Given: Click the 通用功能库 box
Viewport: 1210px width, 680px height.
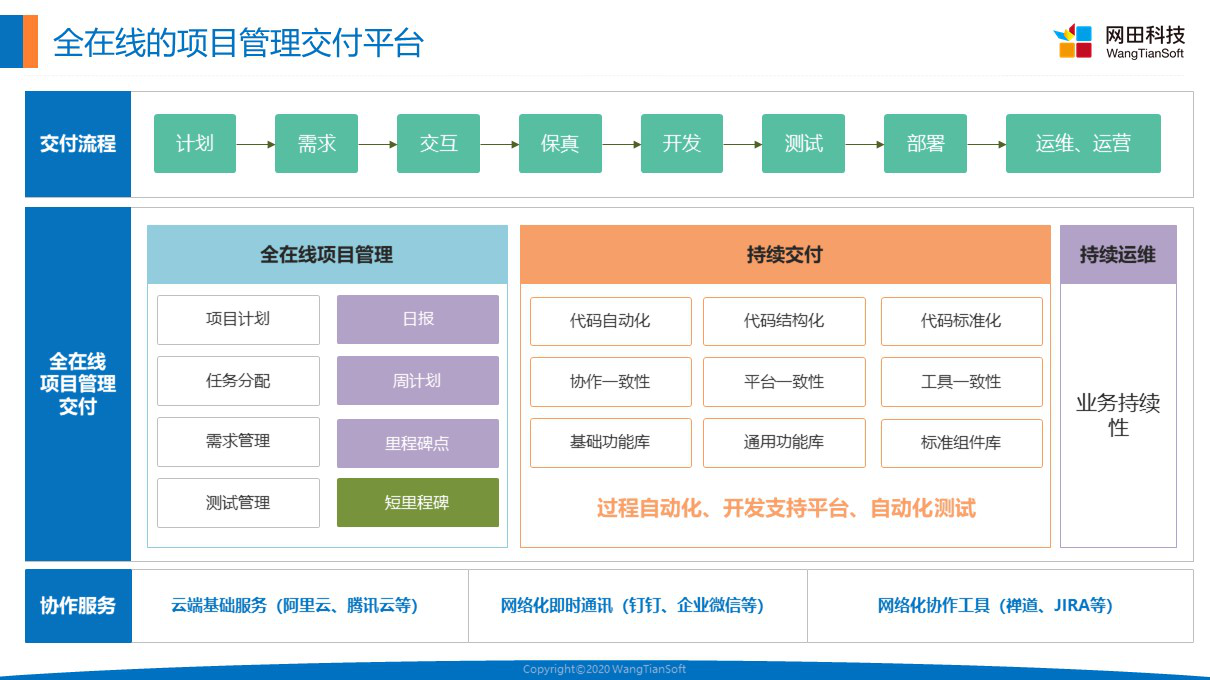Looking at the screenshot, I should pos(784,443).
